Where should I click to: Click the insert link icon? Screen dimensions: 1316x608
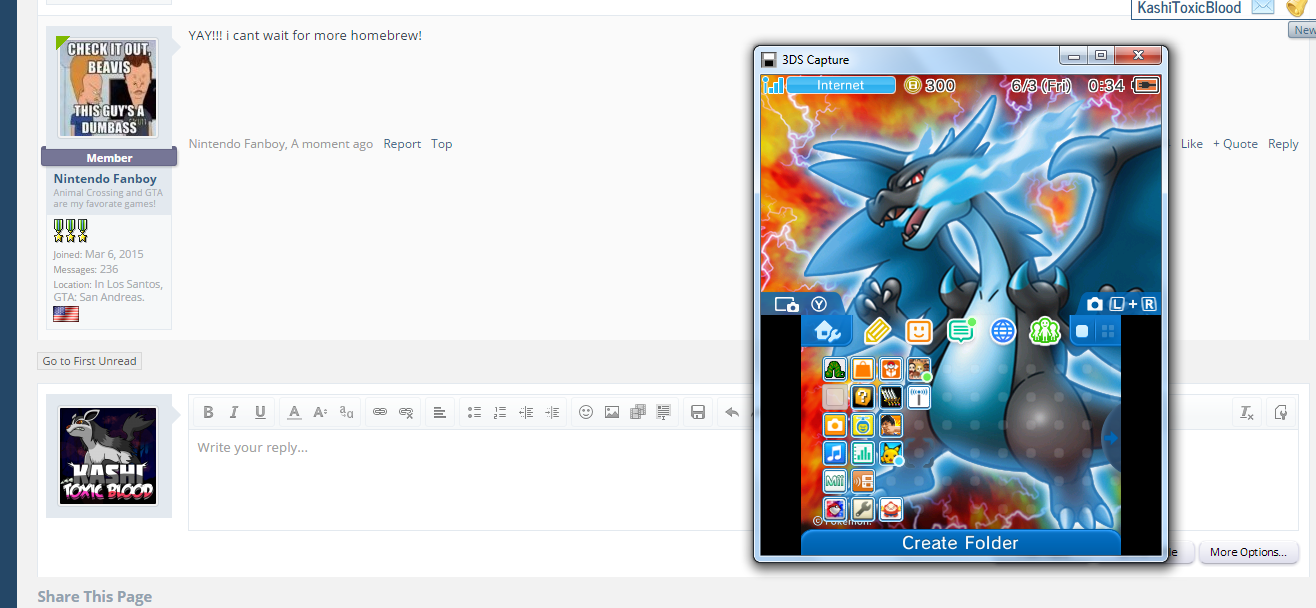380,412
